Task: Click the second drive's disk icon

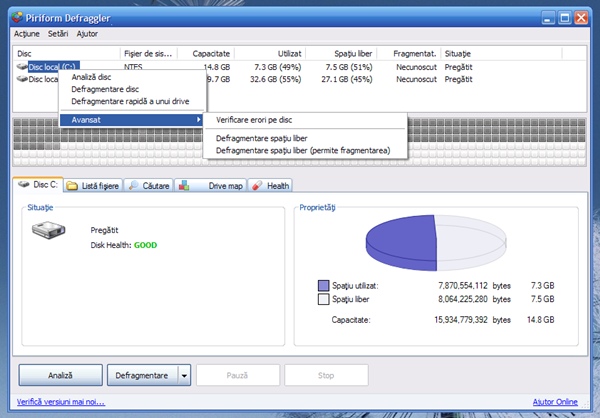Action: (22, 79)
